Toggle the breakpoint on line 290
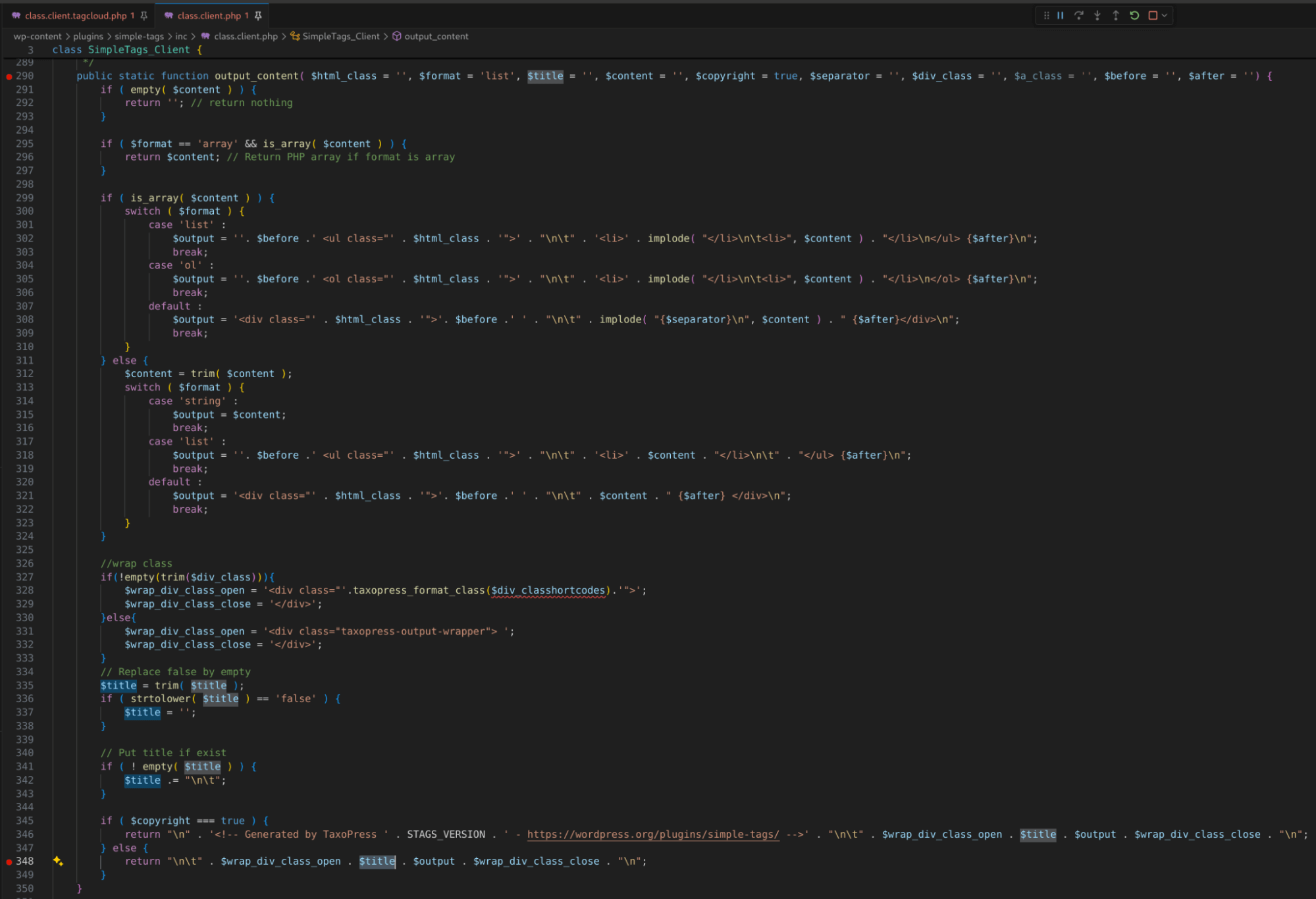The width and height of the screenshot is (1316, 899). [x=9, y=76]
